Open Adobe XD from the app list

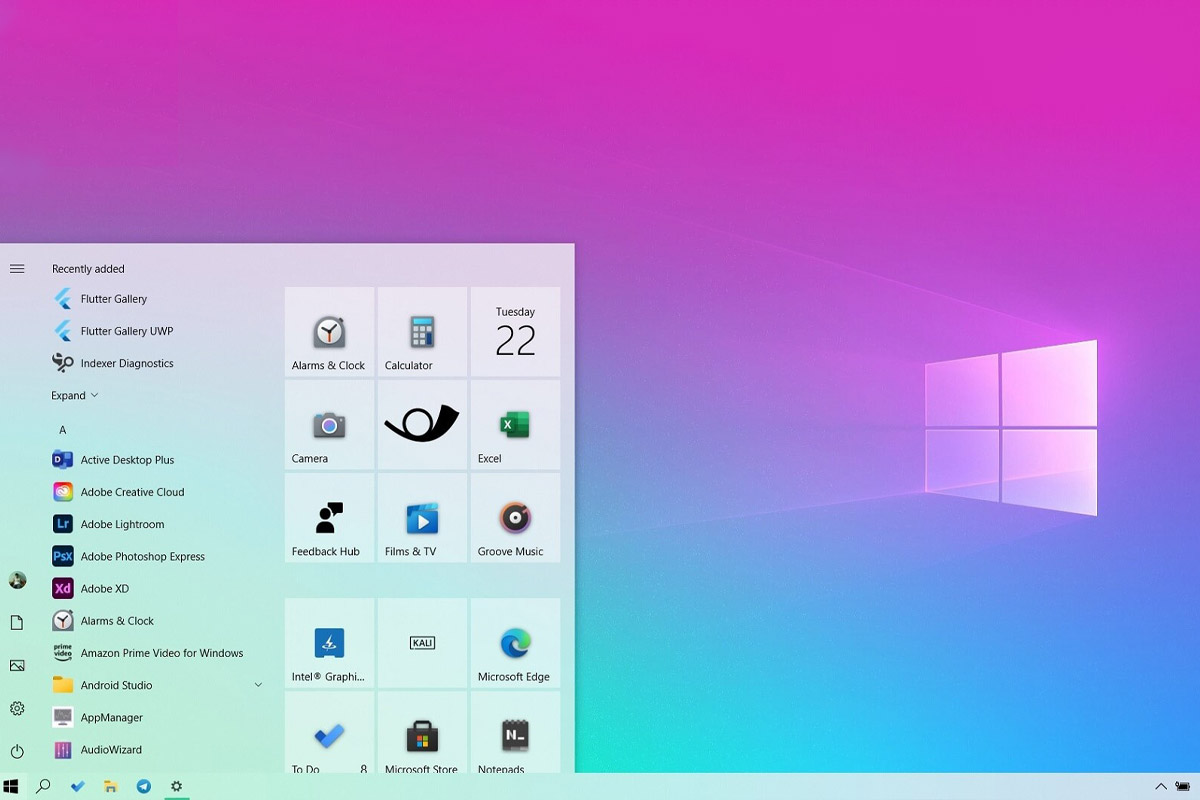pyautogui.click(x=158, y=589)
